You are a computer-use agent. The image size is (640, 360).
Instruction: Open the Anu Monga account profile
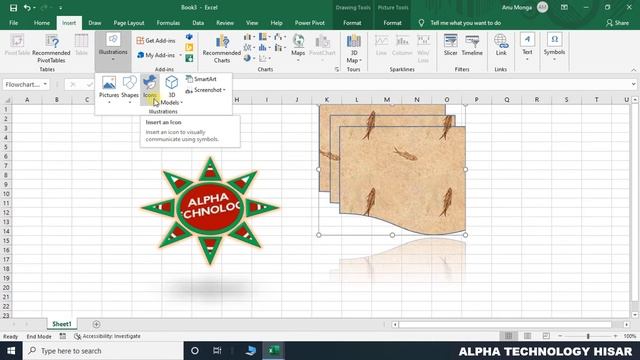pos(525,7)
